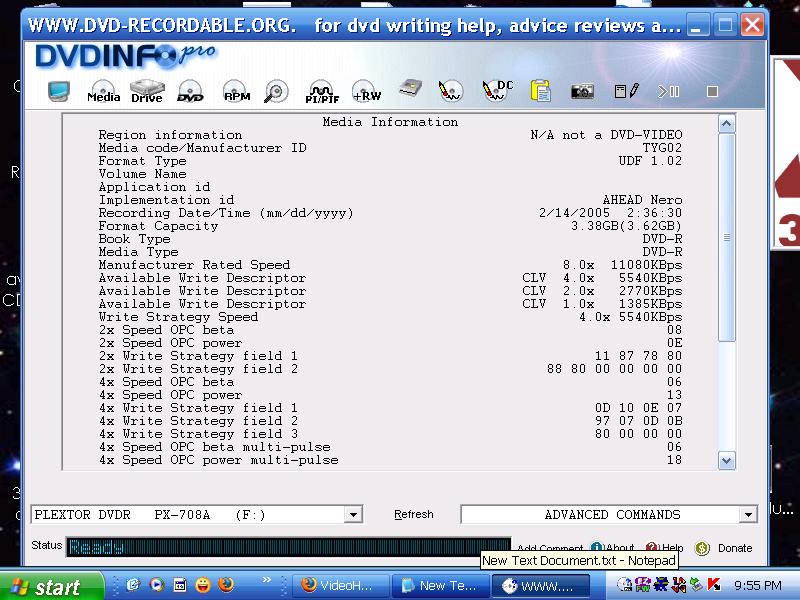800x600 pixels.
Task: Click the '2x Speed OPC beta' row
Action: pos(390,330)
